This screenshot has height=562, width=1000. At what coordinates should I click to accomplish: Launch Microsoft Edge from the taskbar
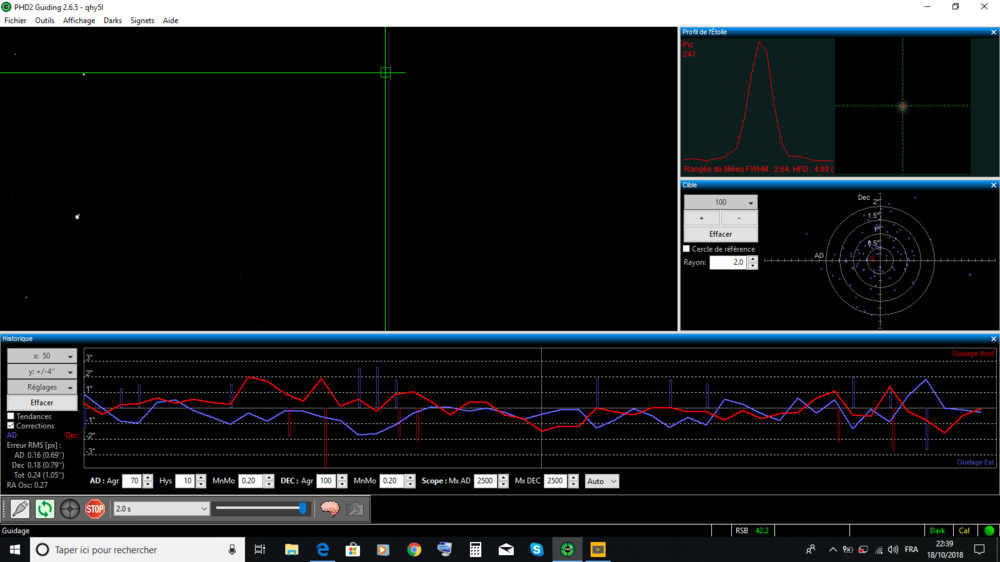pos(322,549)
